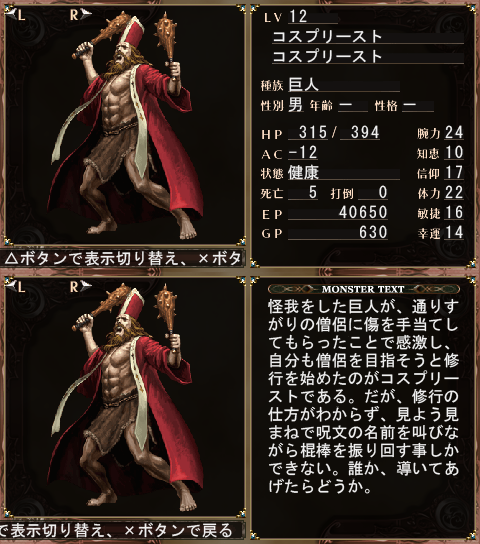
Task: Click the 状態 健康 status field
Action: [330, 173]
